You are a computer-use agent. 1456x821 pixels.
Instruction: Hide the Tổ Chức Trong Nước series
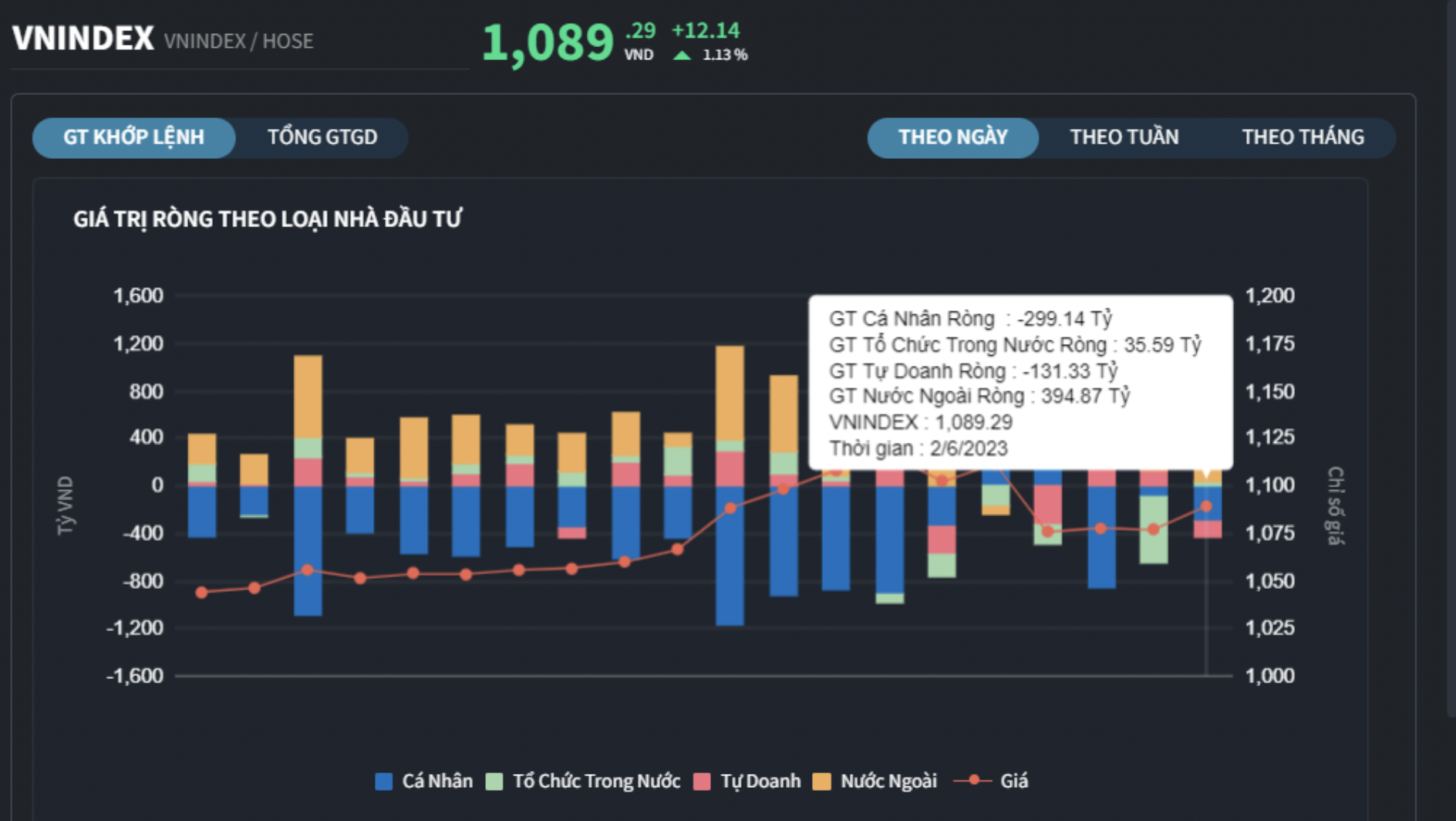click(595, 781)
